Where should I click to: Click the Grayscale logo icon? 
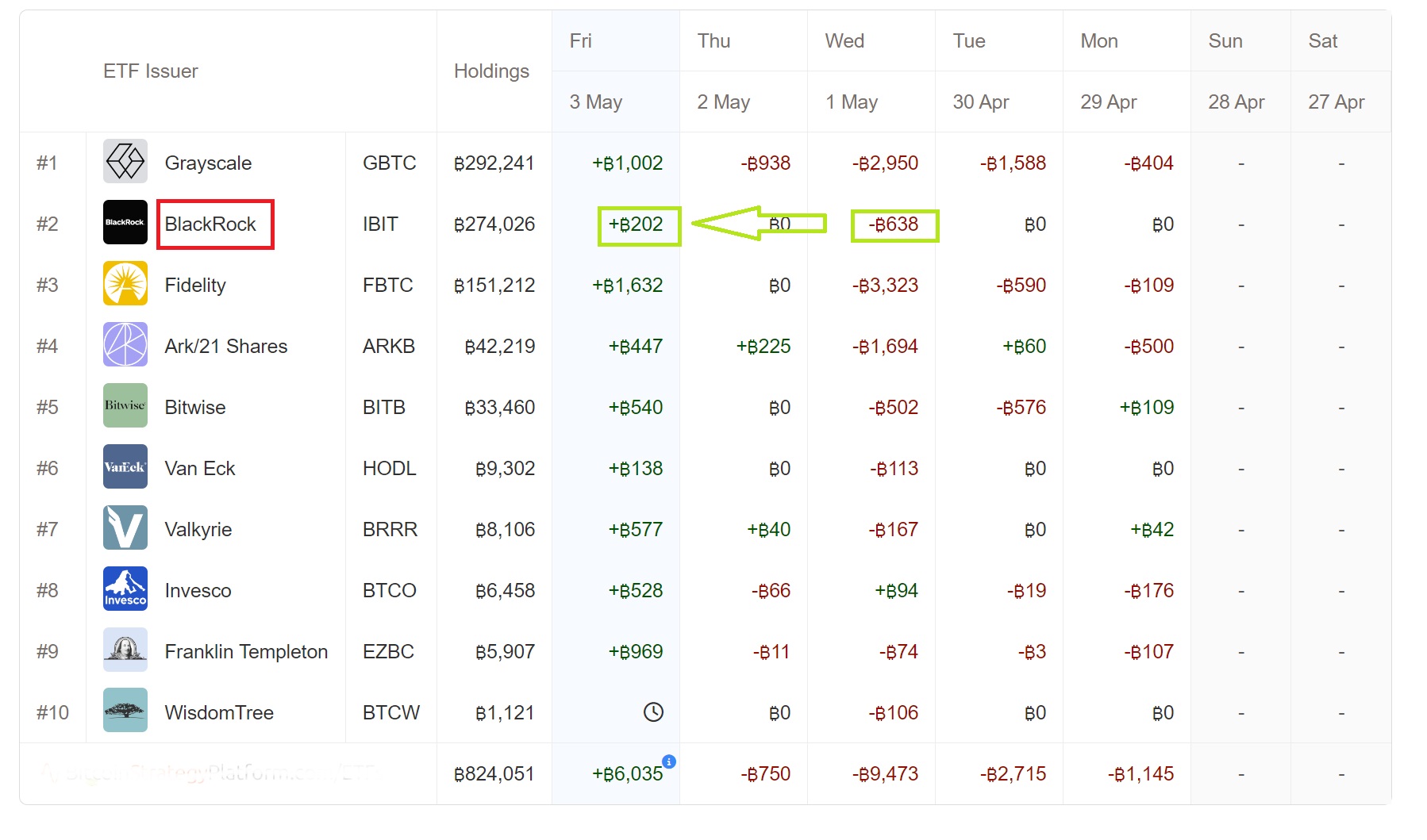coord(125,162)
